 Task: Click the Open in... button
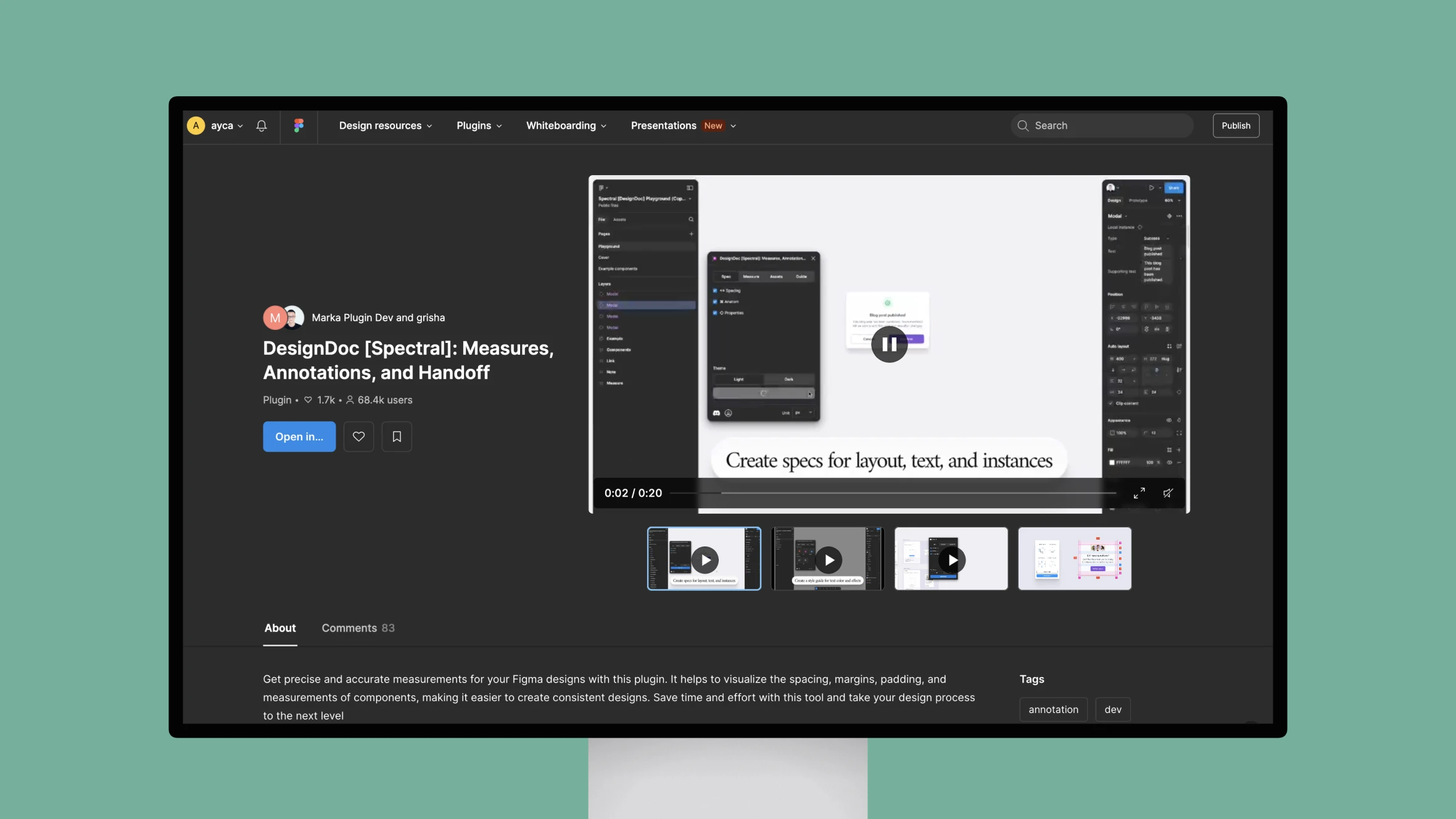coord(299,437)
